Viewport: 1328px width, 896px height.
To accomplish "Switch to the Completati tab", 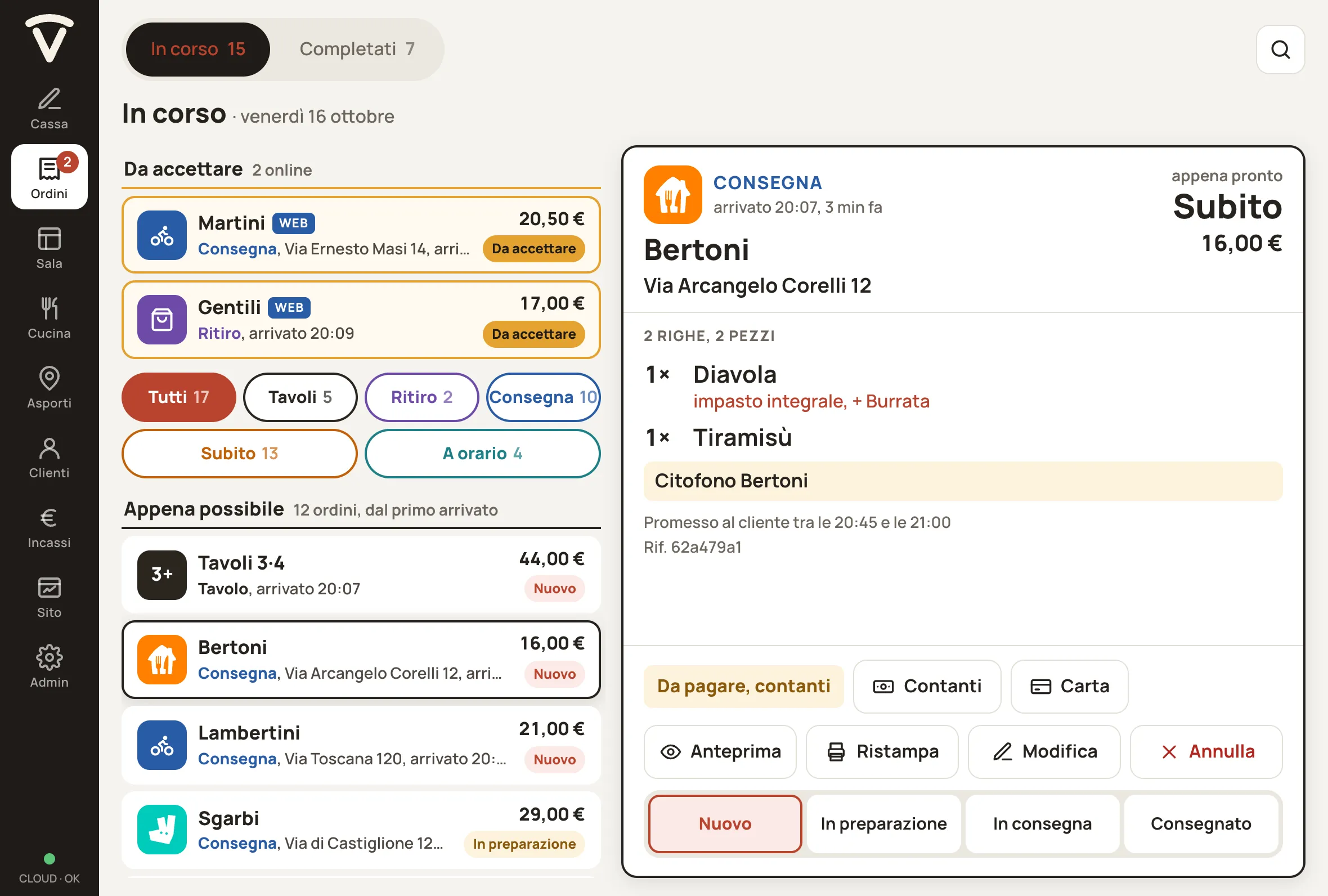I will pyautogui.click(x=356, y=49).
